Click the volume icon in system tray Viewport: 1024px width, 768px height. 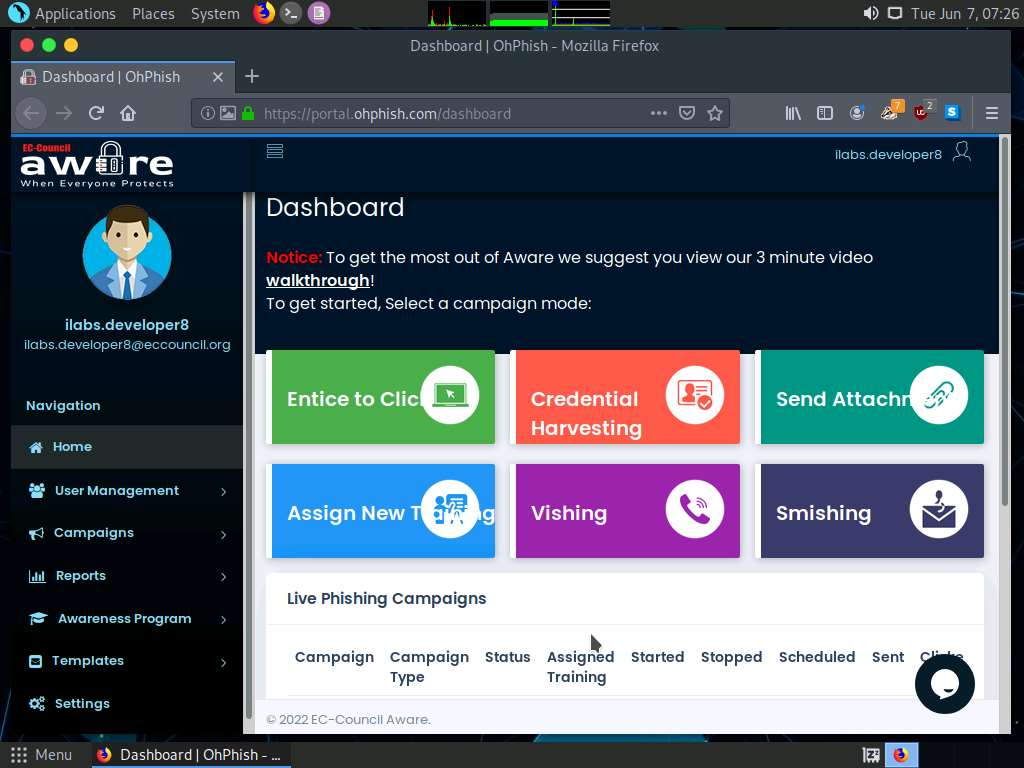coord(871,13)
